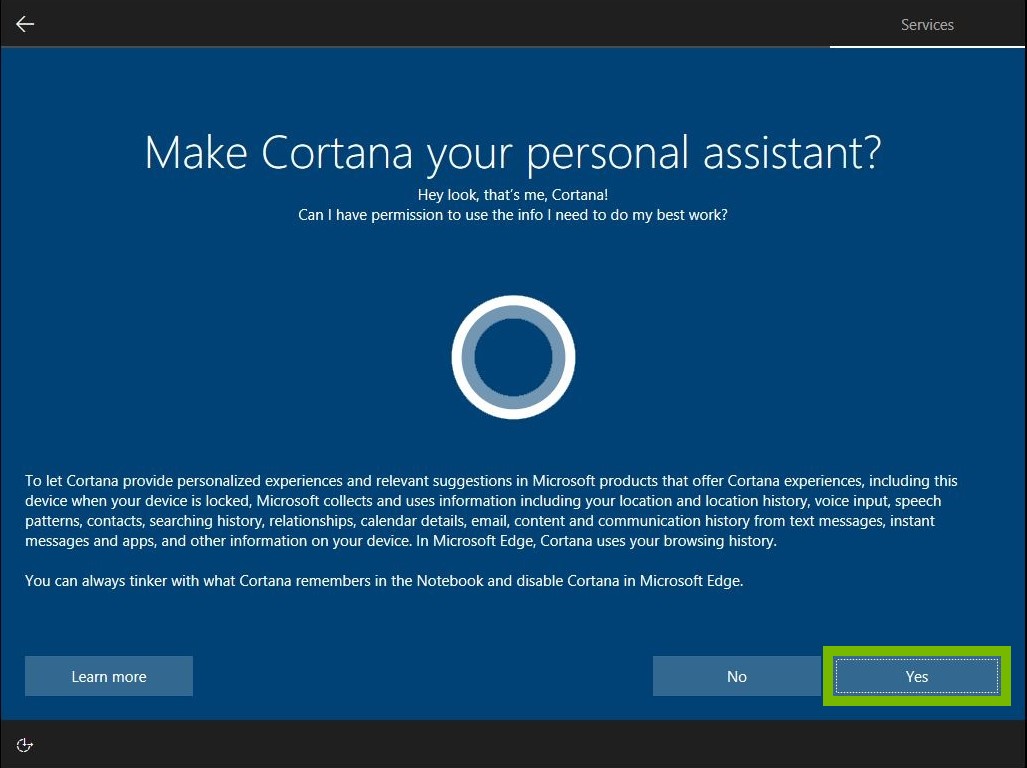Select the accessibility clock icon bottom left
This screenshot has width=1027, height=768.
point(24,744)
